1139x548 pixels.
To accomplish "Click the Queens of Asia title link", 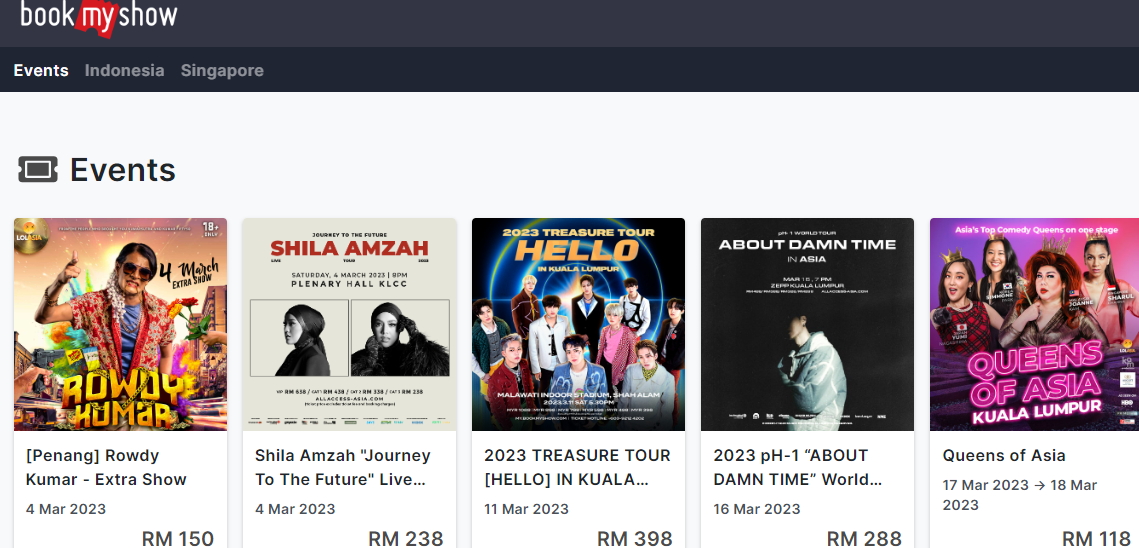I will click(x=1004, y=456).
